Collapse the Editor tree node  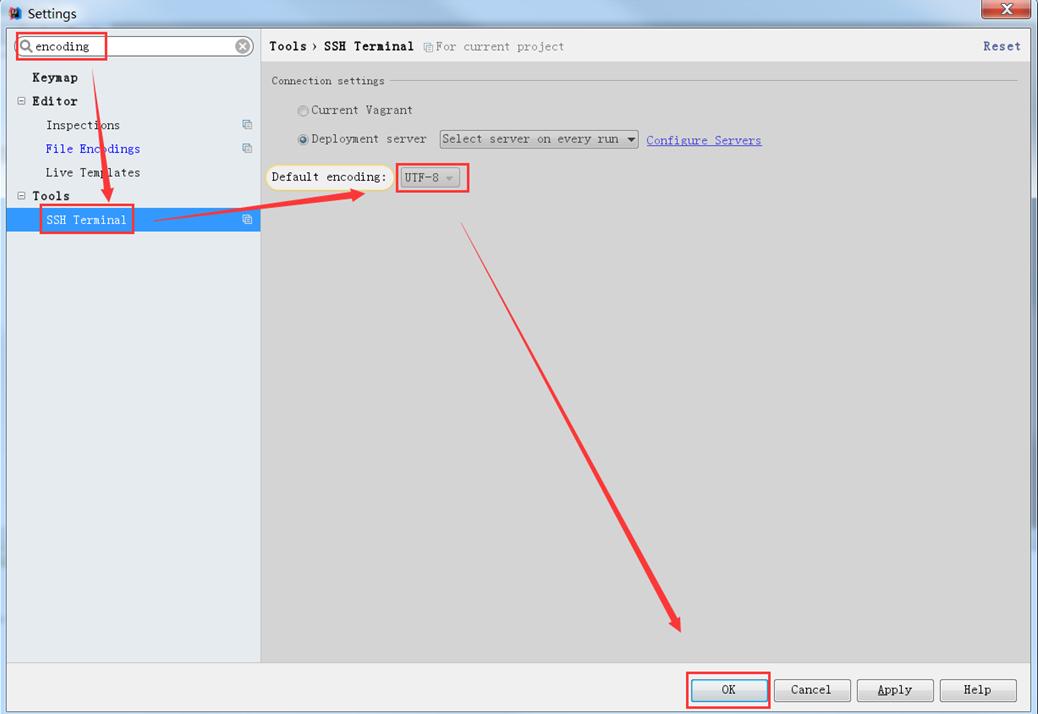[x=21, y=101]
